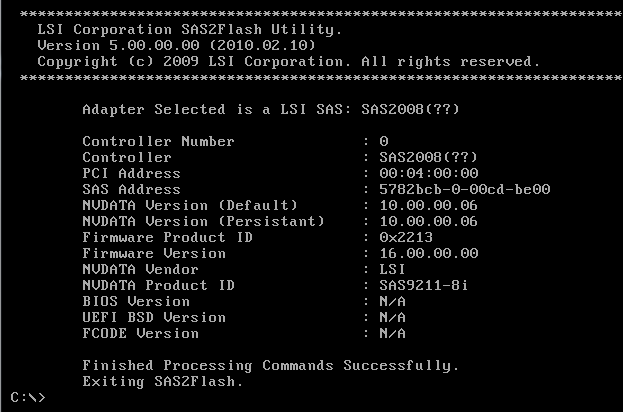Click the Copyright 2009 LSI Corporation line
The height and width of the screenshot is (412, 623).
click(x=288, y=62)
